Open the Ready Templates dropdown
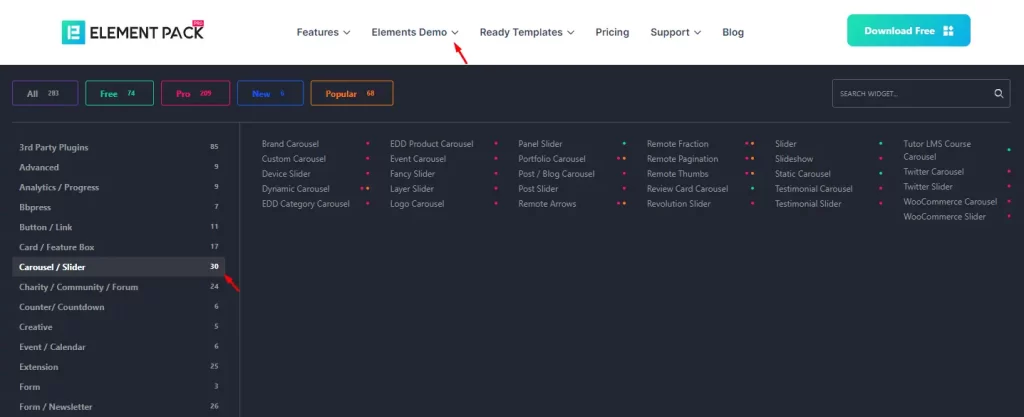1024x417 pixels. tap(527, 32)
